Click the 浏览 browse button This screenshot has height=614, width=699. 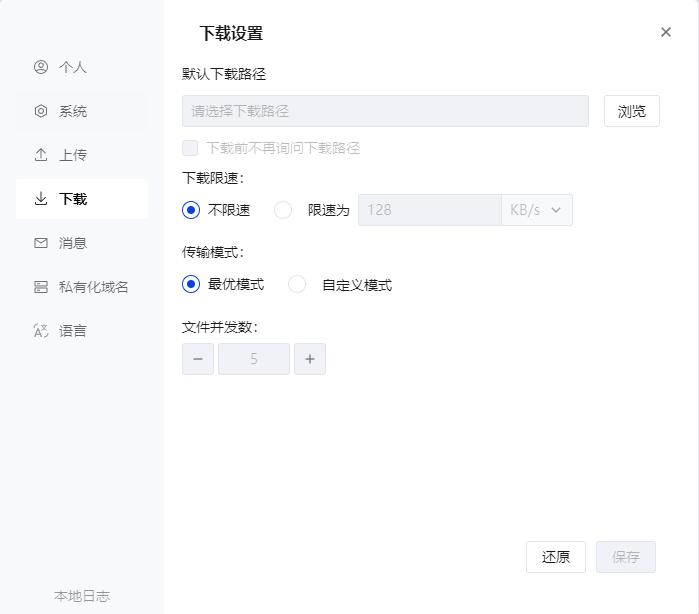pos(632,111)
